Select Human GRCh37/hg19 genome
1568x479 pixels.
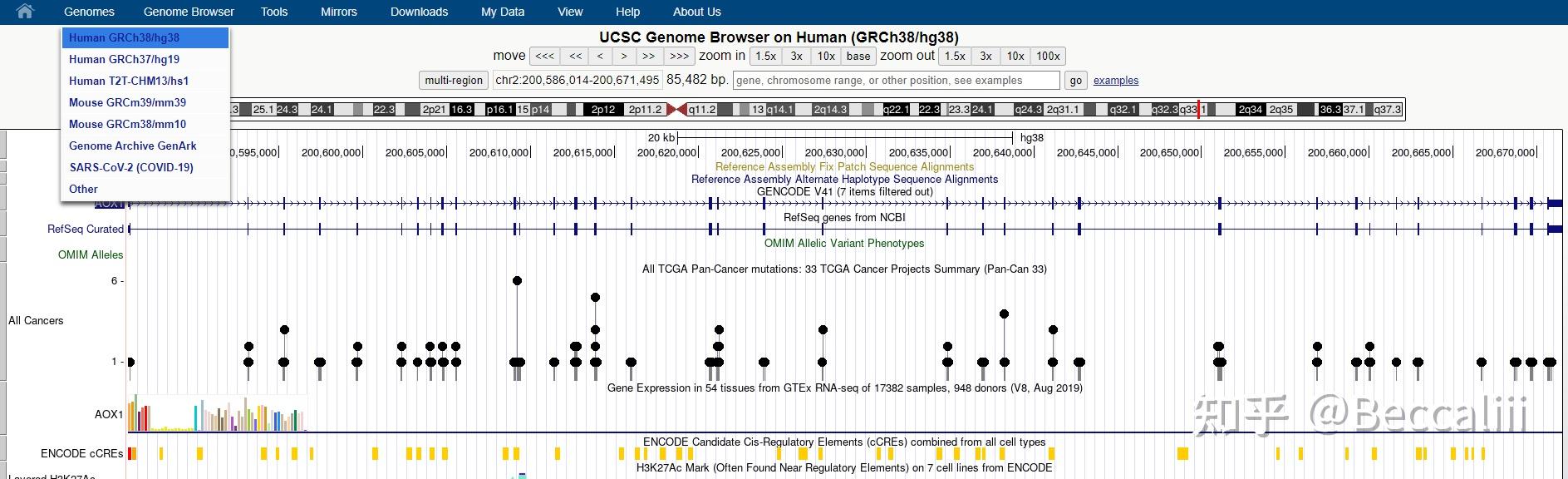[145, 59]
